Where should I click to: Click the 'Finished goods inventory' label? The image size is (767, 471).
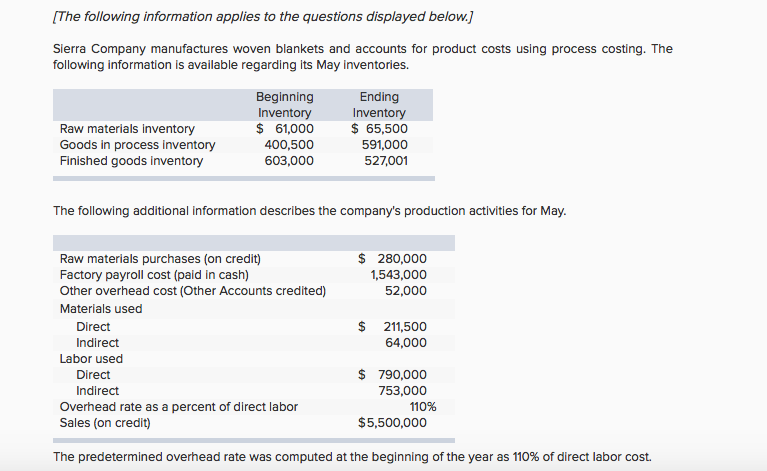pos(131,161)
